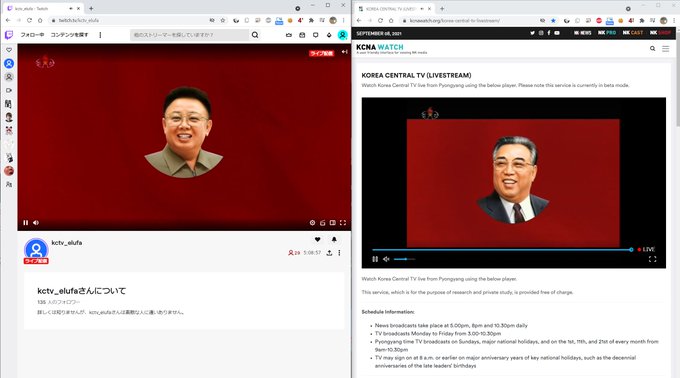Open KCNA Watch YouTube link
680x378 pixels.
click(557, 33)
